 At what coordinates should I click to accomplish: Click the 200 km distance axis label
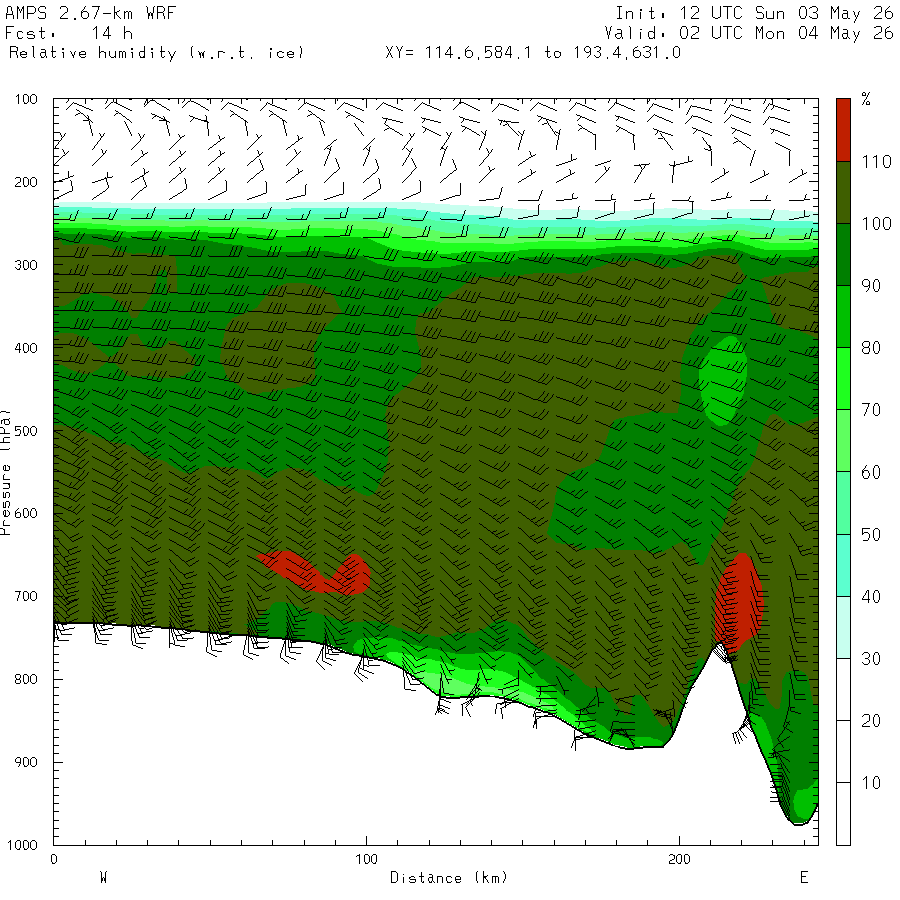click(679, 859)
